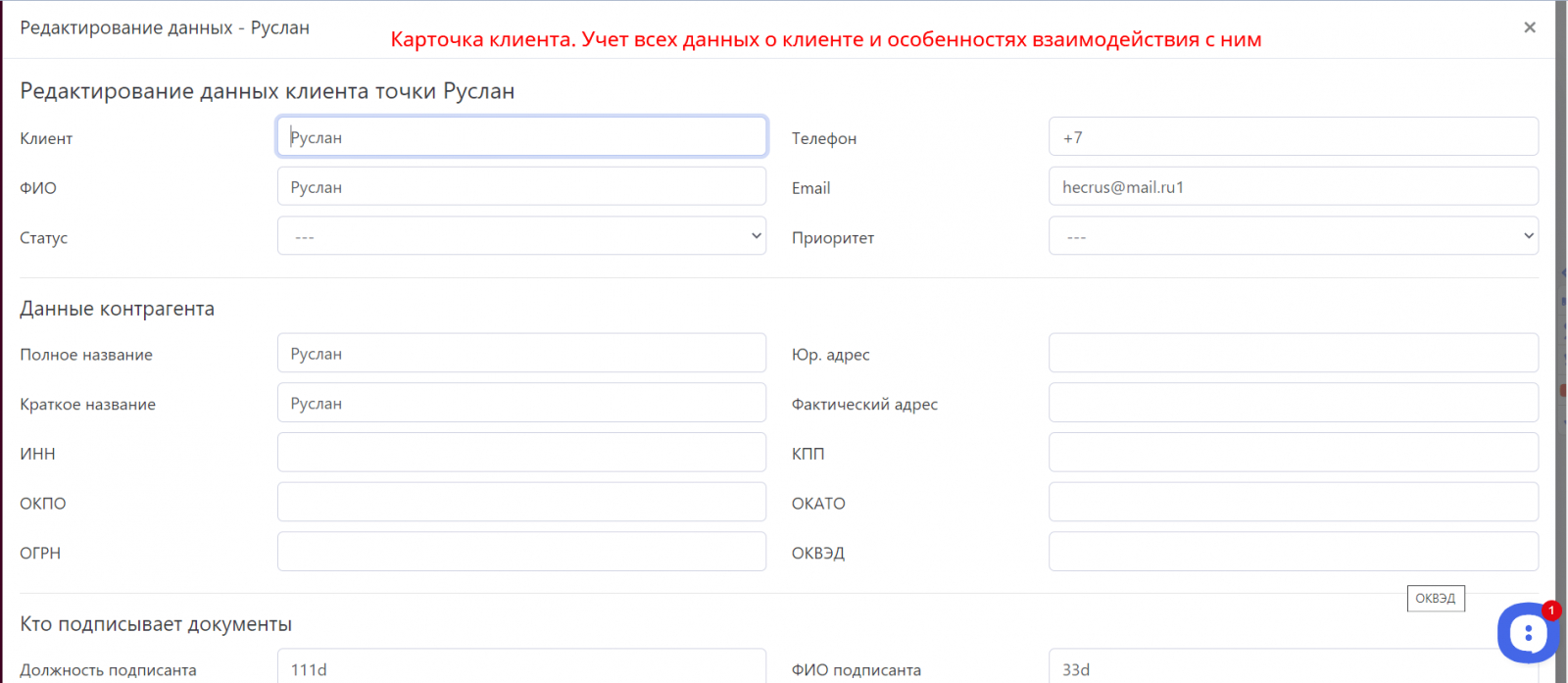Click the Должность подписанта field
Viewport: 1568px width, 683px height.
(x=521, y=668)
